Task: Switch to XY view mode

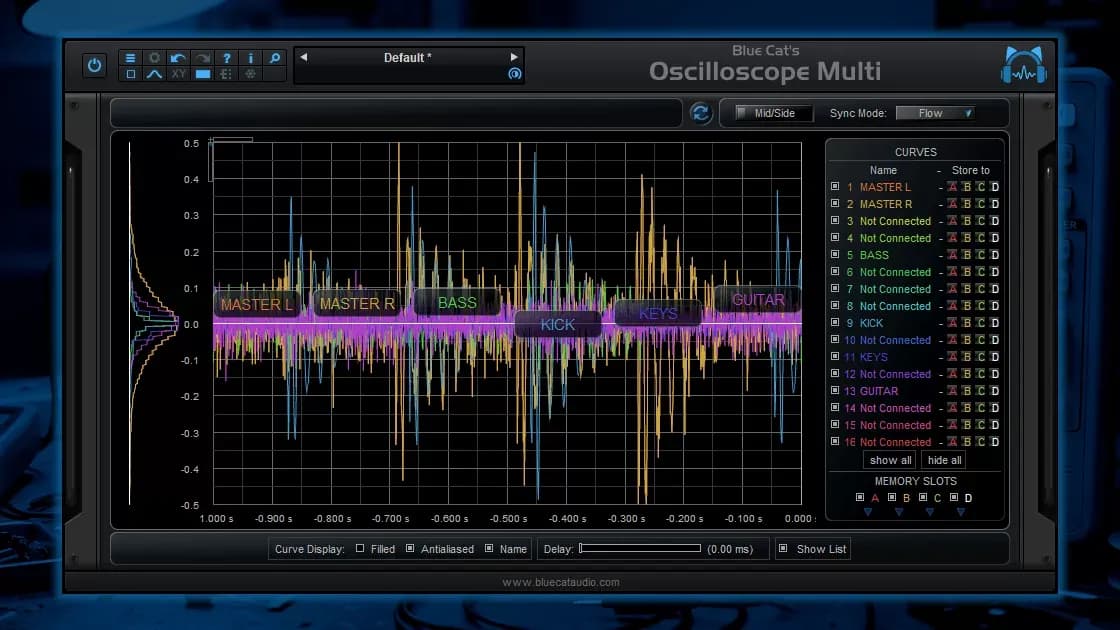Action: (x=179, y=74)
